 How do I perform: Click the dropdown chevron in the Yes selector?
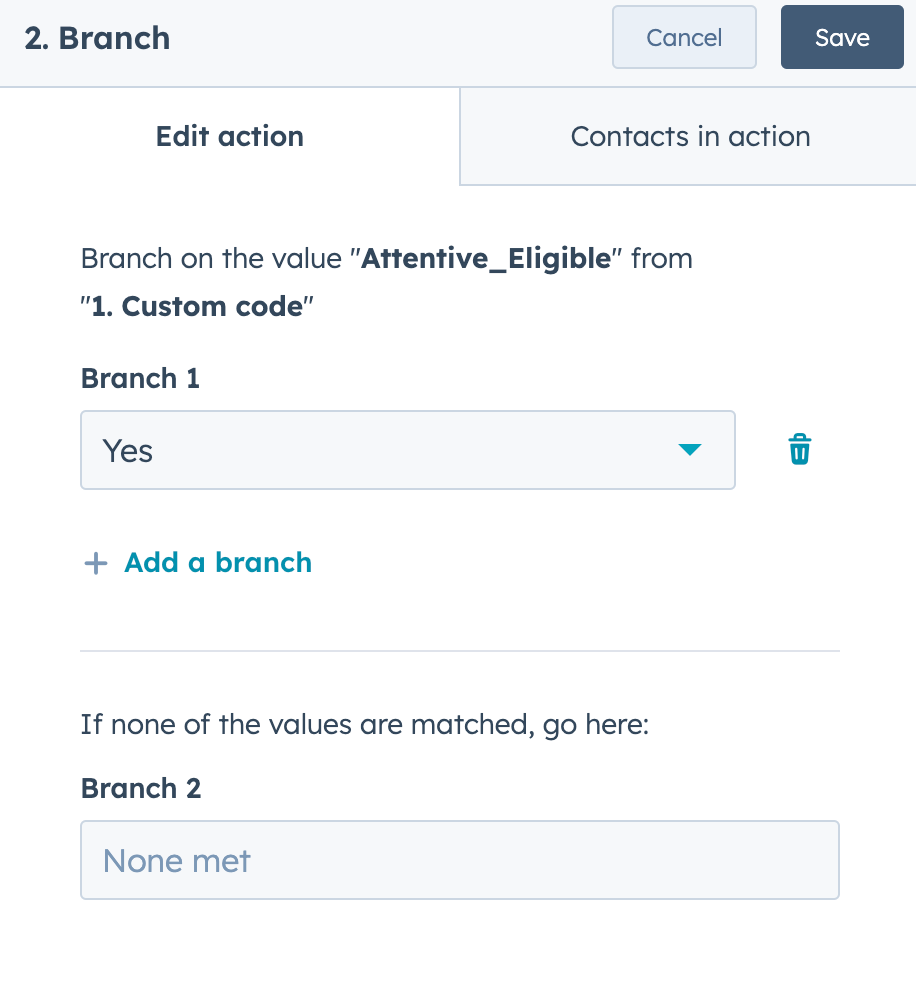[690, 450]
